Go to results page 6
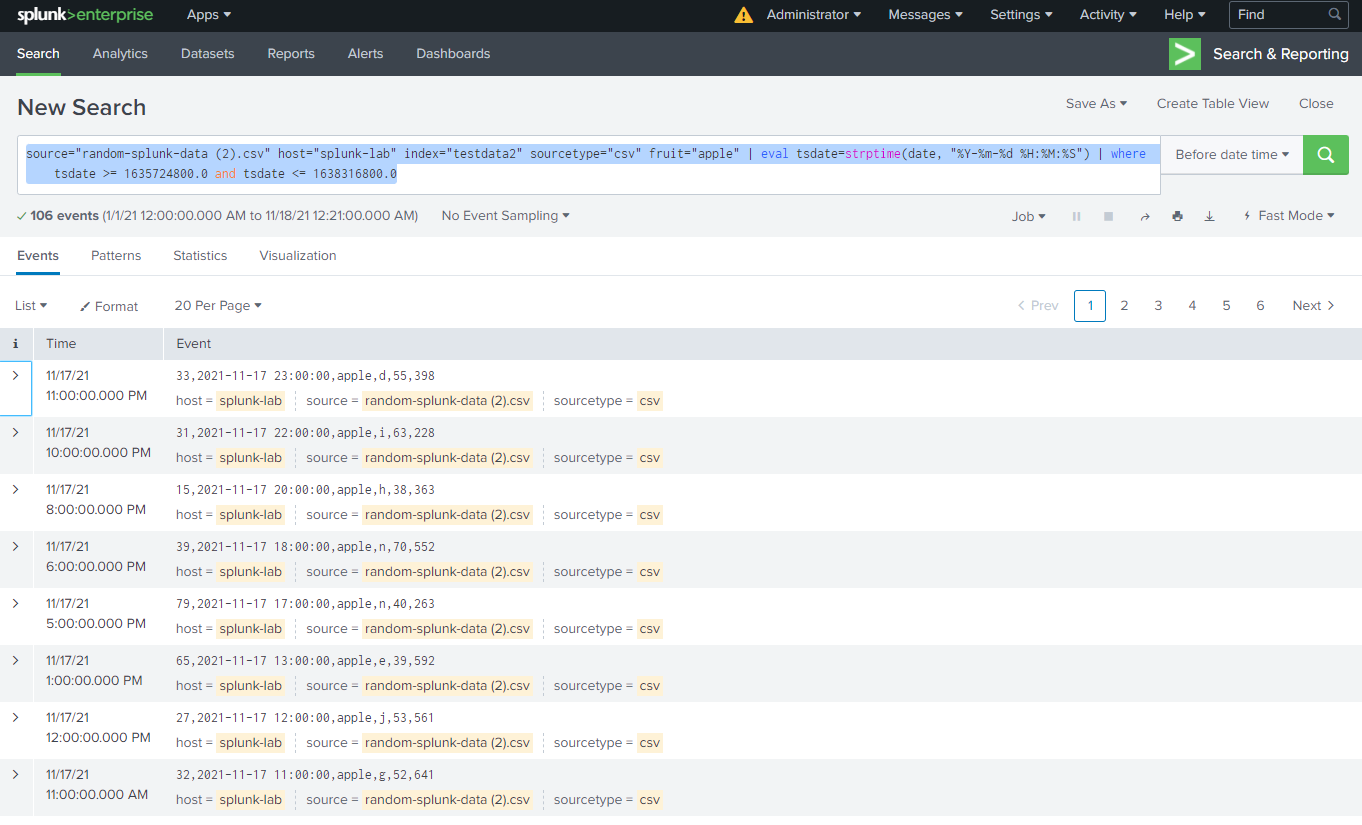 click(1260, 306)
